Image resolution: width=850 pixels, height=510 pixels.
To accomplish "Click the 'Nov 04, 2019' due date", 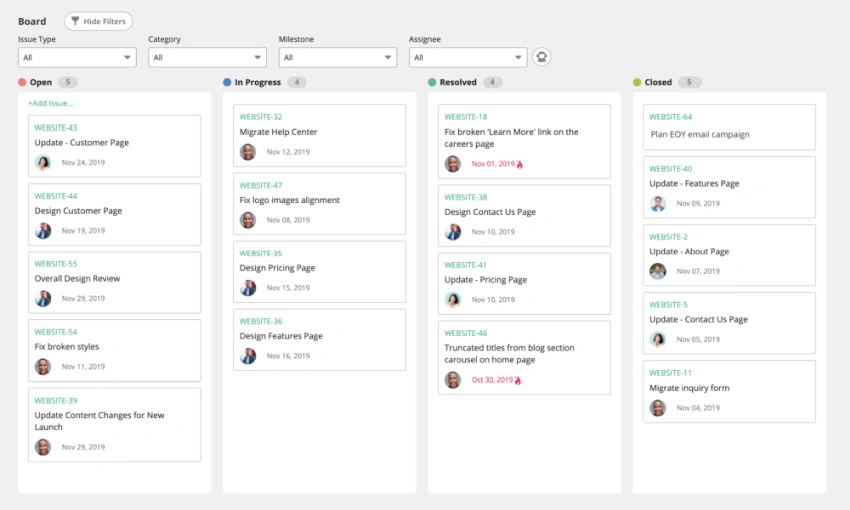I will click(x=698, y=408).
